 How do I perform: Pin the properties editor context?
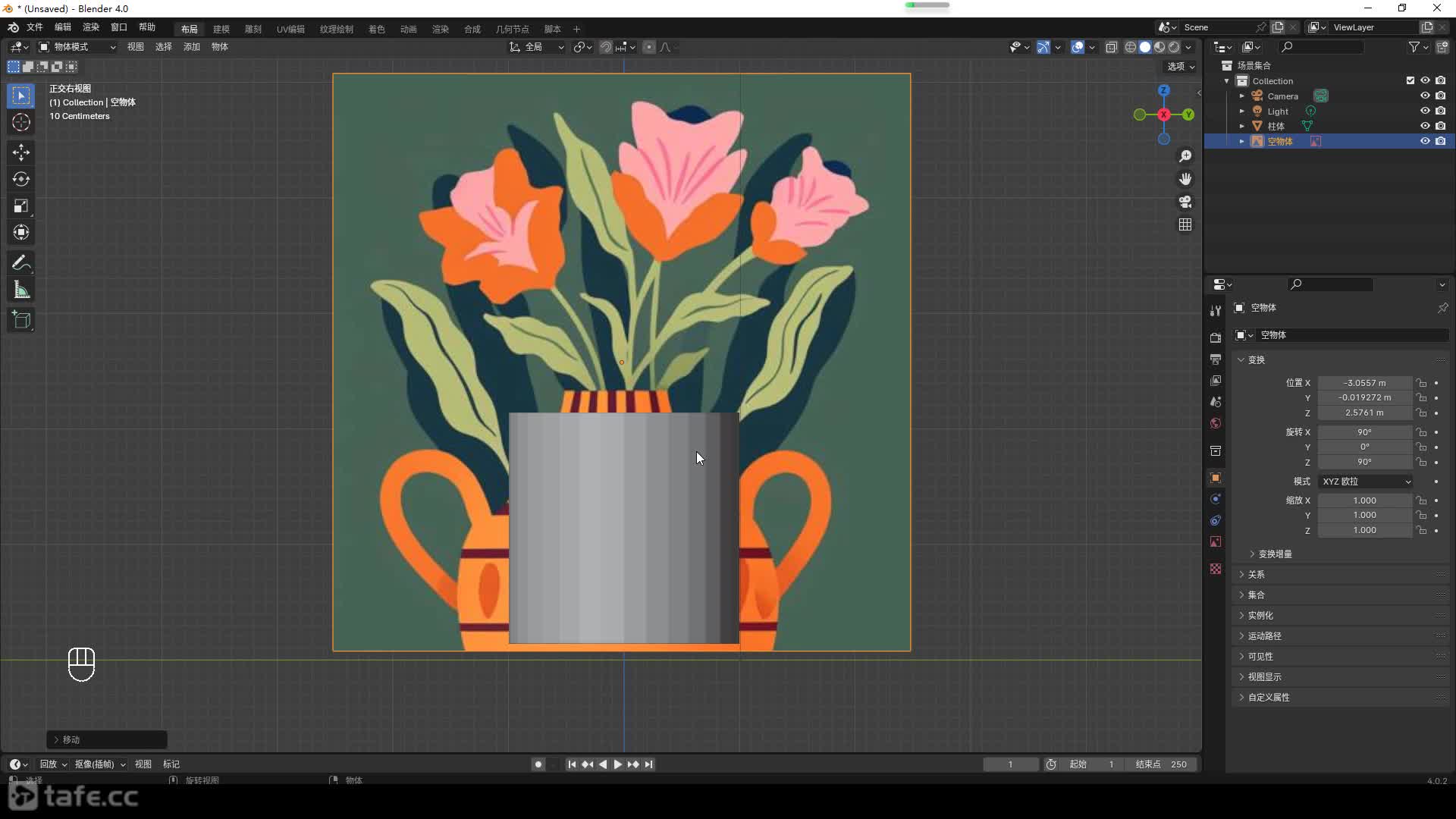[1442, 308]
